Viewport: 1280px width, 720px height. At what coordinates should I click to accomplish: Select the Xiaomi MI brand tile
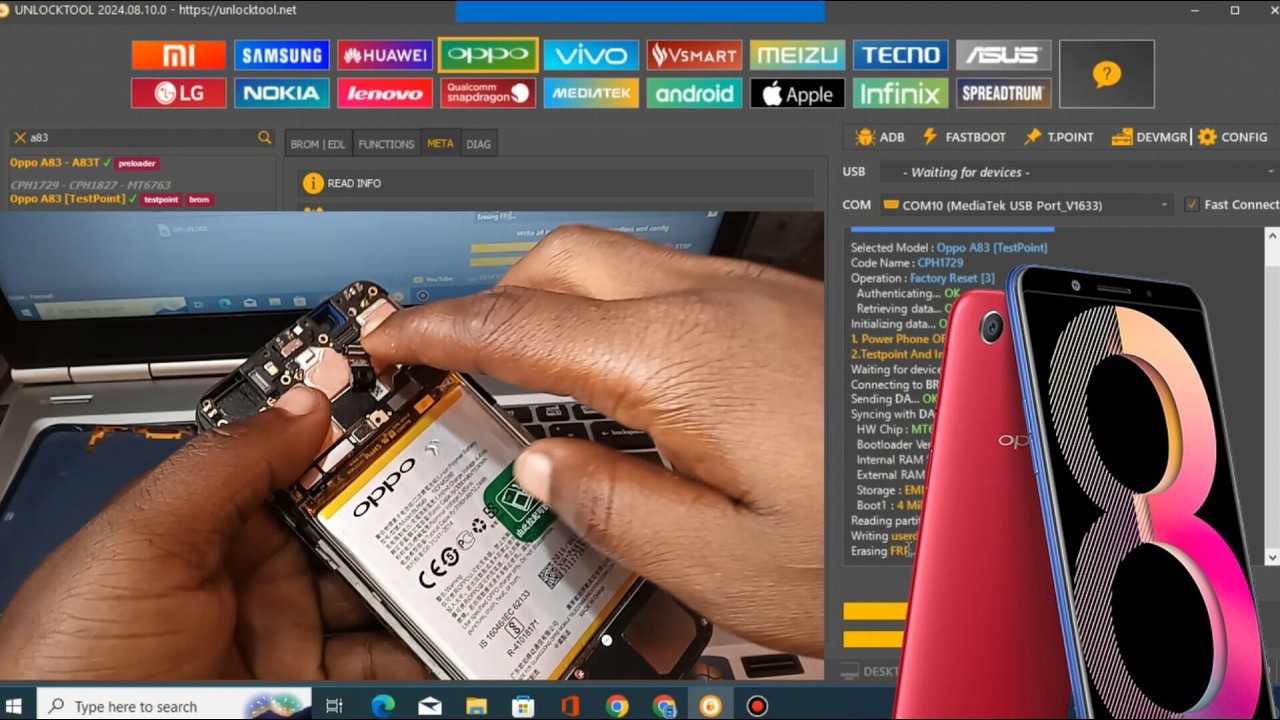(x=178, y=55)
